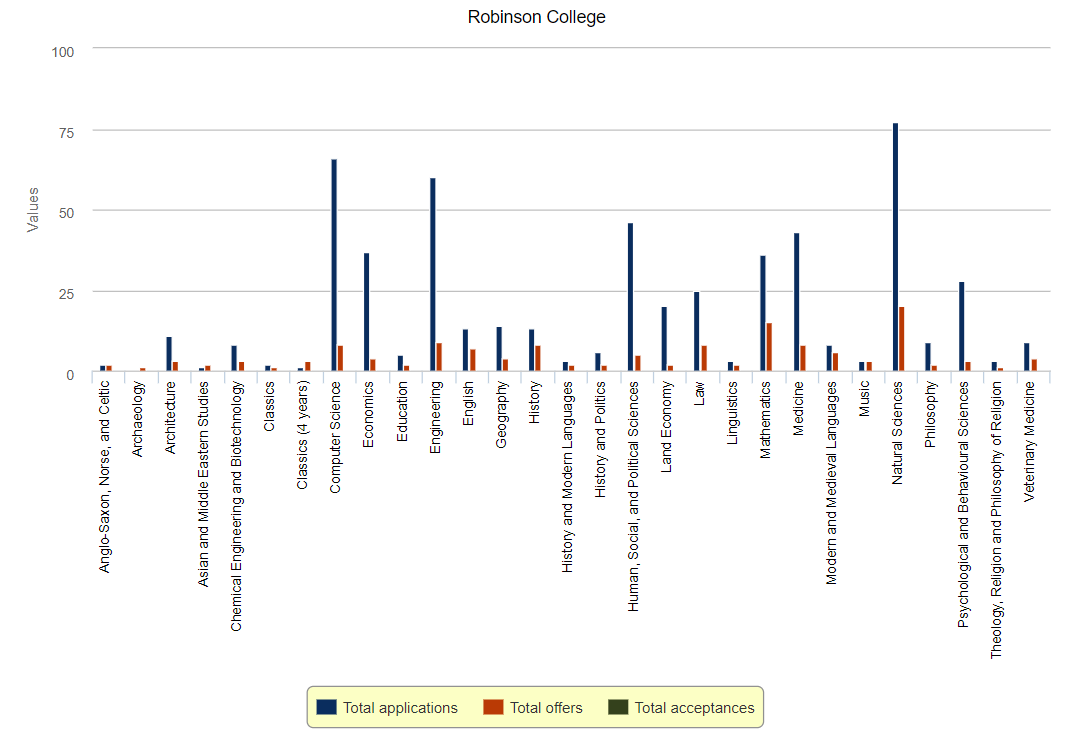The image size is (1074, 750).
Task: Click the dark blue Total applications swatch
Action: tap(327, 707)
